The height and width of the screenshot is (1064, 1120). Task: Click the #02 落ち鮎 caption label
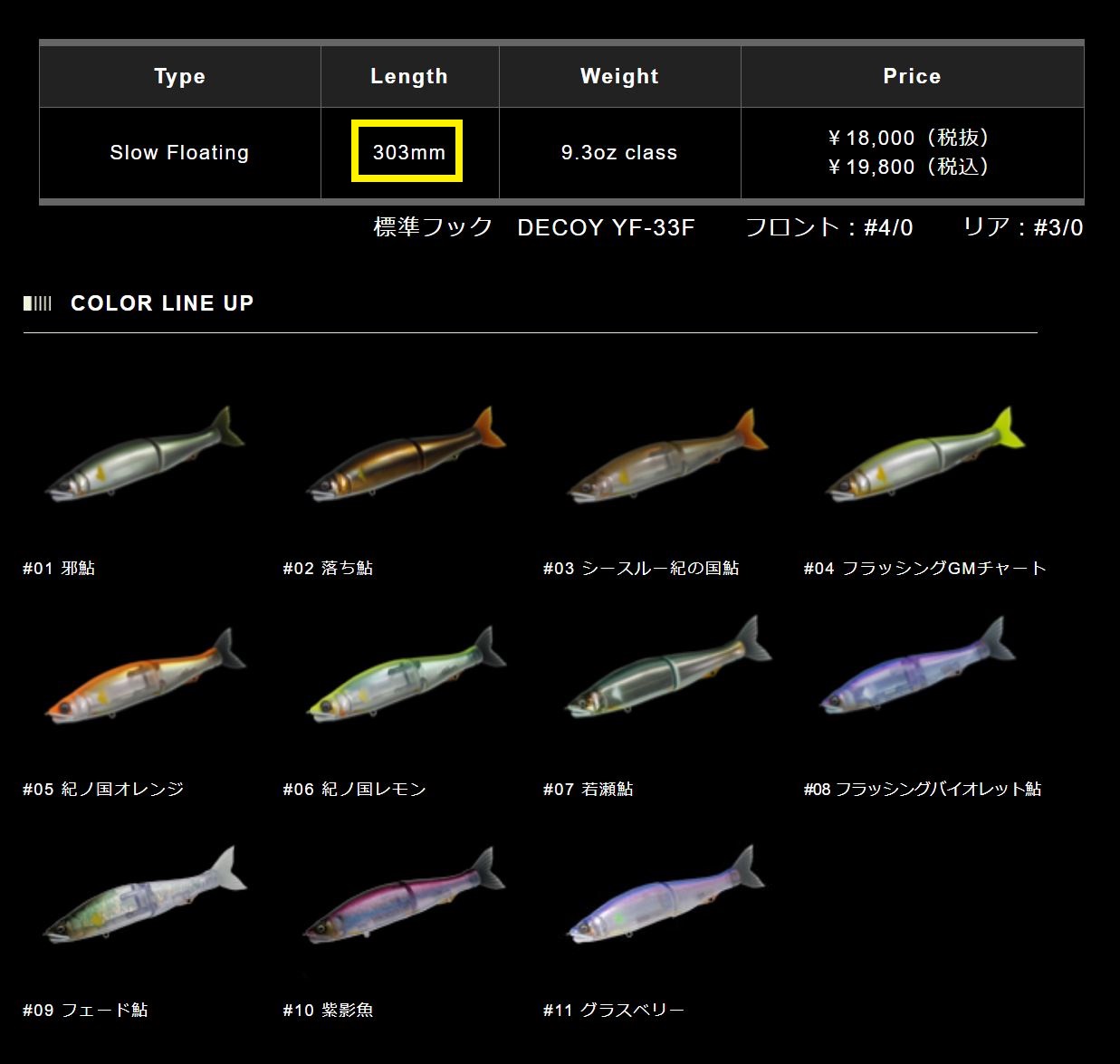(x=328, y=568)
